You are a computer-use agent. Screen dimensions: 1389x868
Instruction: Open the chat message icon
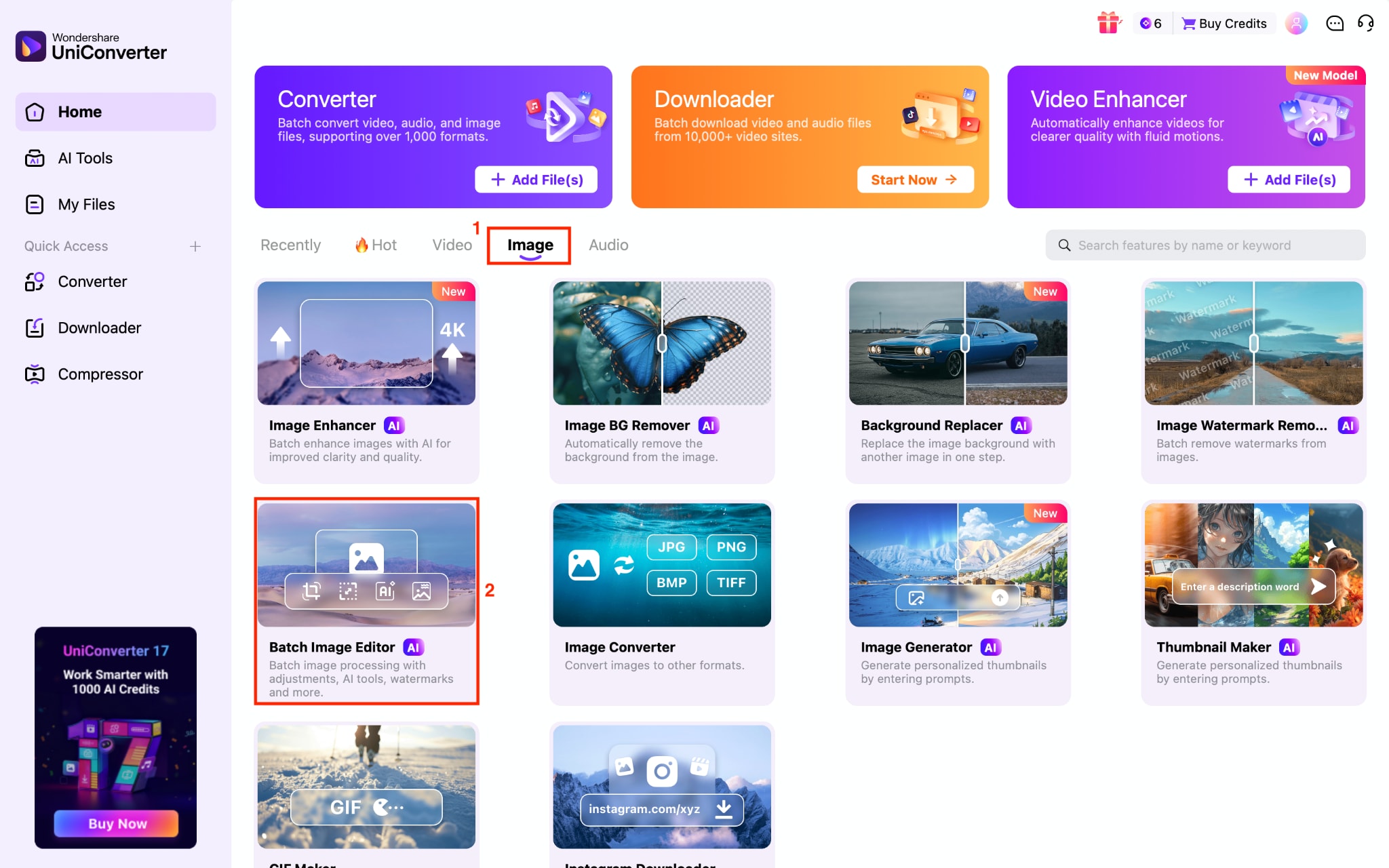coord(1334,24)
